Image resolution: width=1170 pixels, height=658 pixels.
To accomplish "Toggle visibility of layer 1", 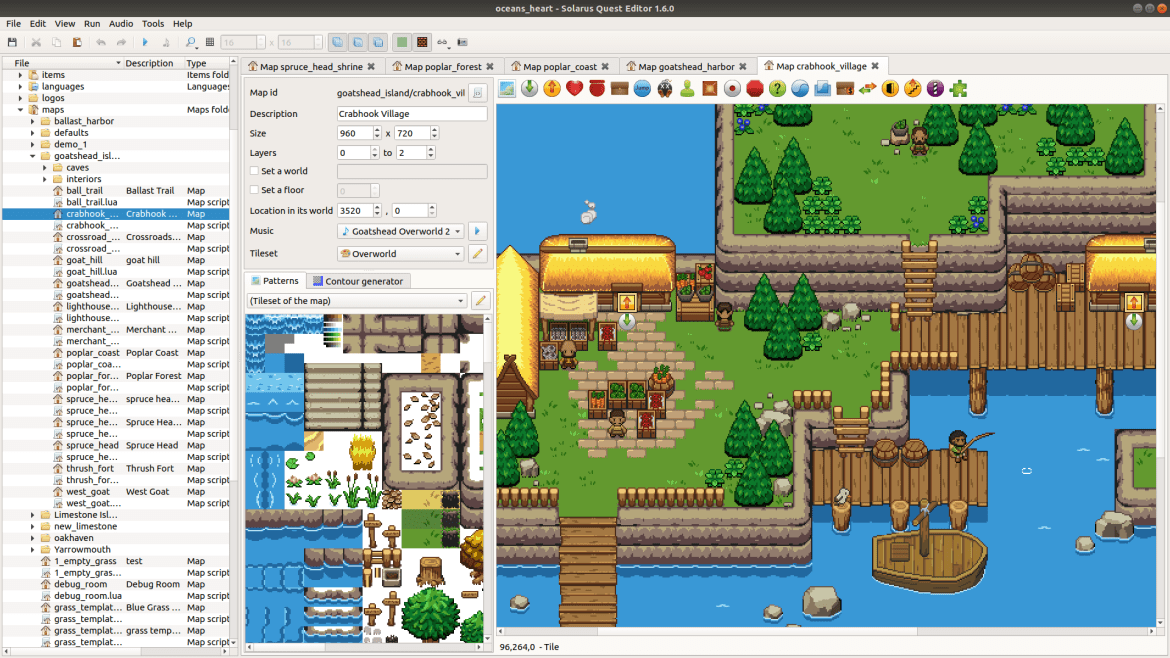I will (357, 43).
